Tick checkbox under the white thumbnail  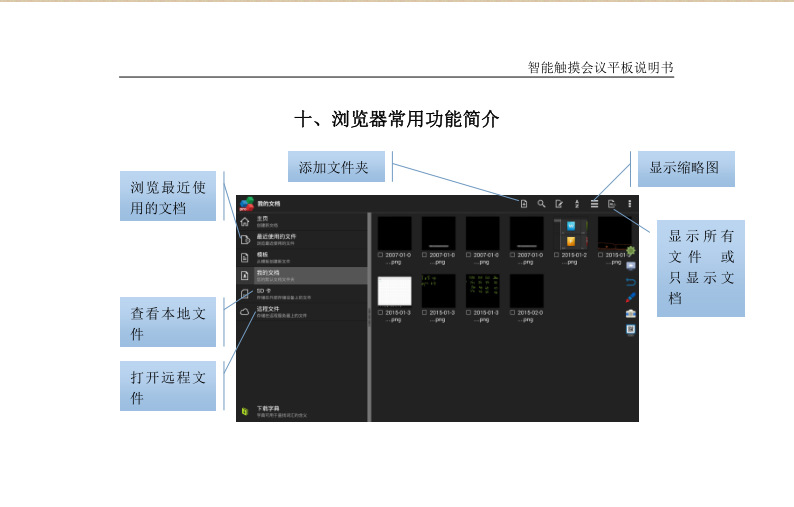pyautogui.click(x=380, y=313)
